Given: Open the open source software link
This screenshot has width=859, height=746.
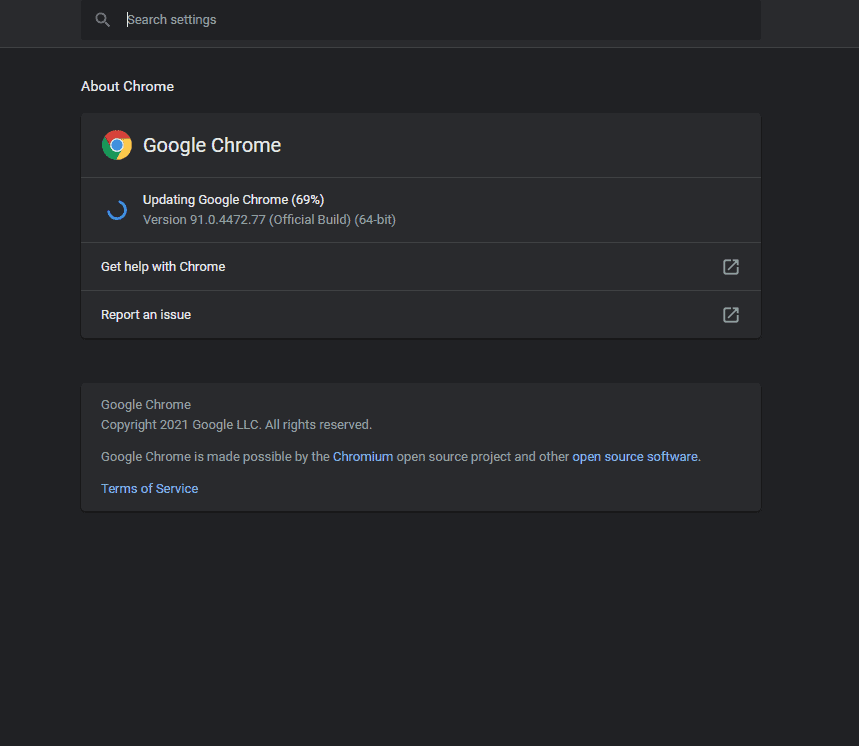Looking at the screenshot, I should [x=635, y=457].
